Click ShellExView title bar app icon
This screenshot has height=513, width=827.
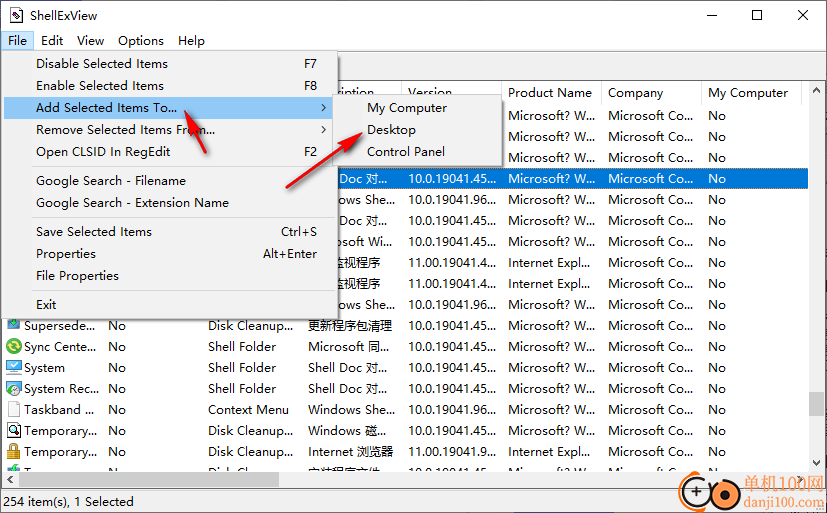[16, 15]
